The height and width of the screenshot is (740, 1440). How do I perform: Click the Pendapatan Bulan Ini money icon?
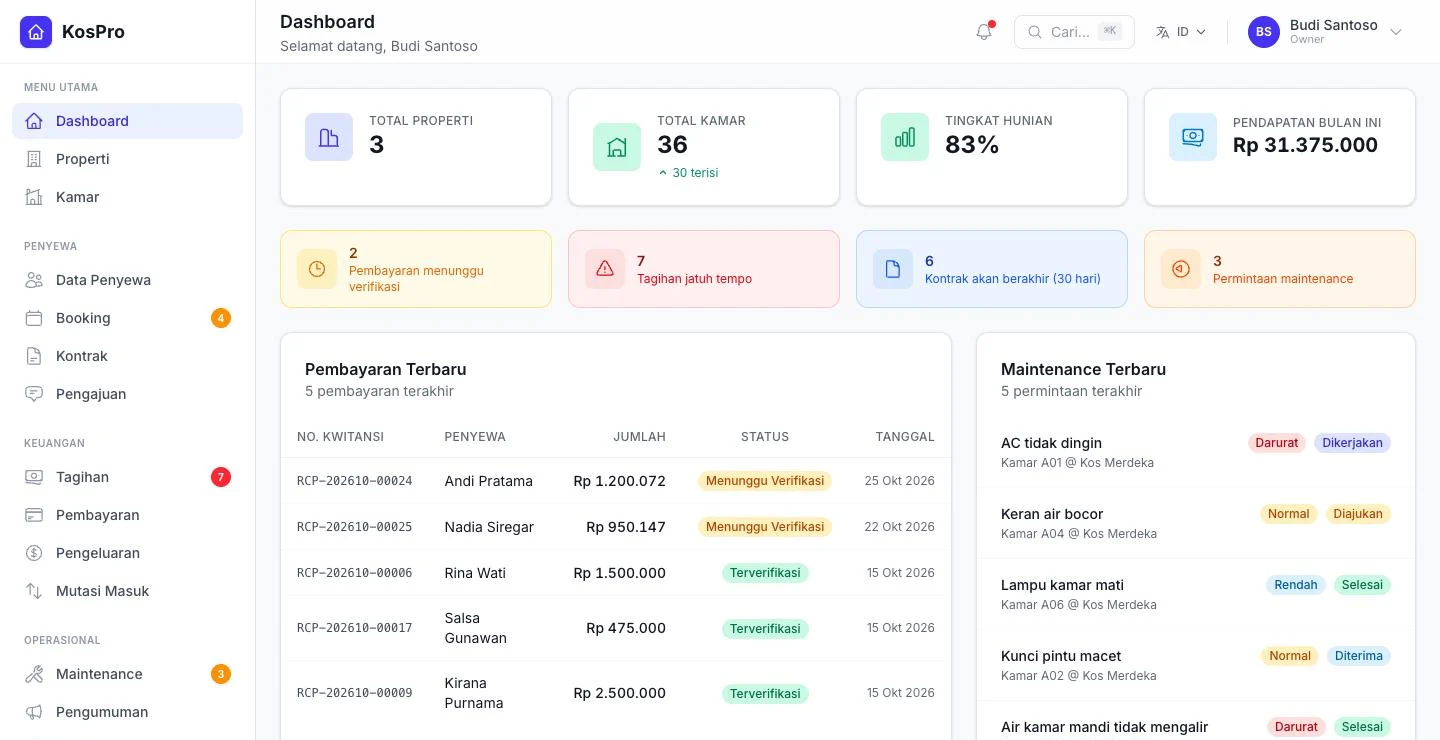[x=1193, y=137]
